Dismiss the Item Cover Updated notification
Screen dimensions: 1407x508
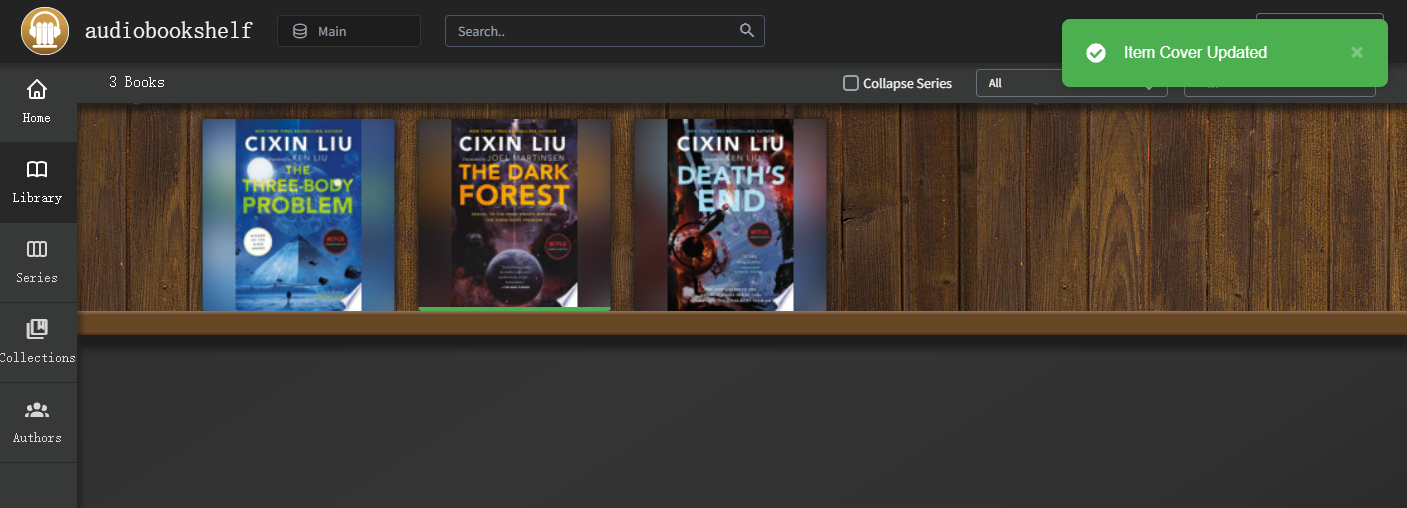tap(1357, 52)
